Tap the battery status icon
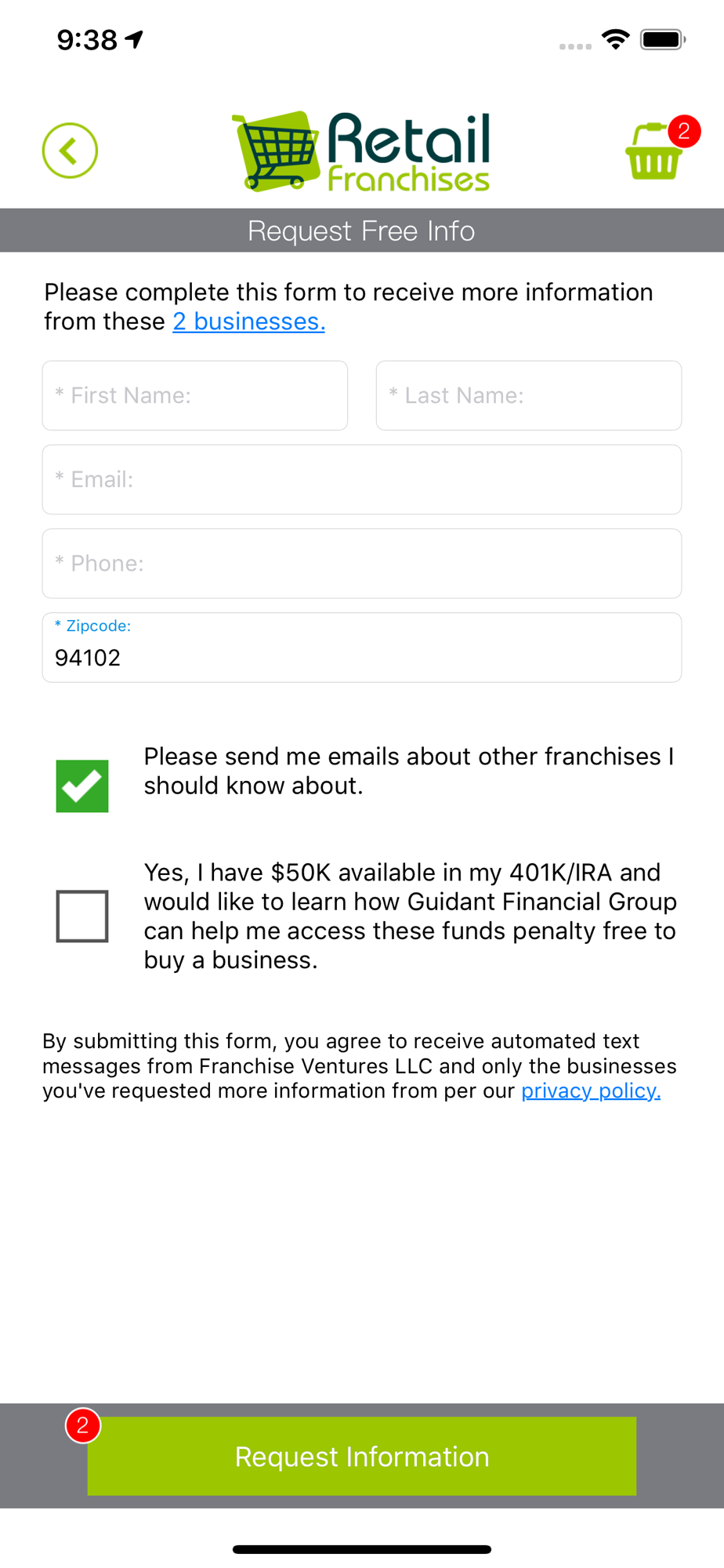Screen dimensions: 724x1568 663,39
